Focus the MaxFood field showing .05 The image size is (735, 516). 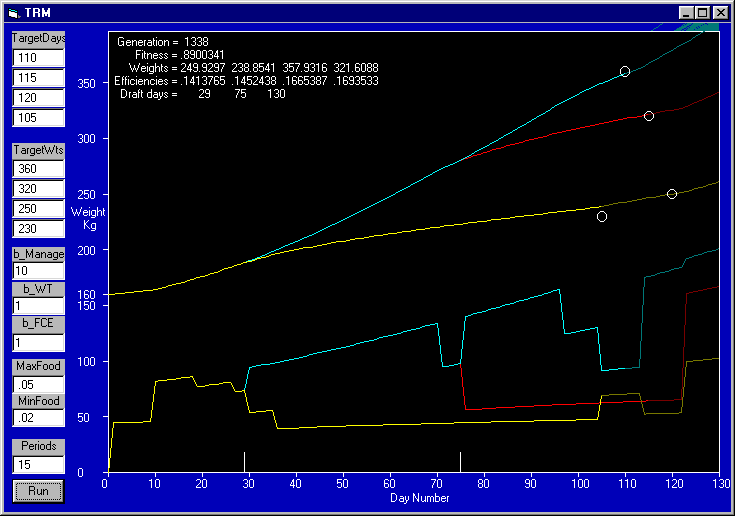pyautogui.click(x=38, y=385)
